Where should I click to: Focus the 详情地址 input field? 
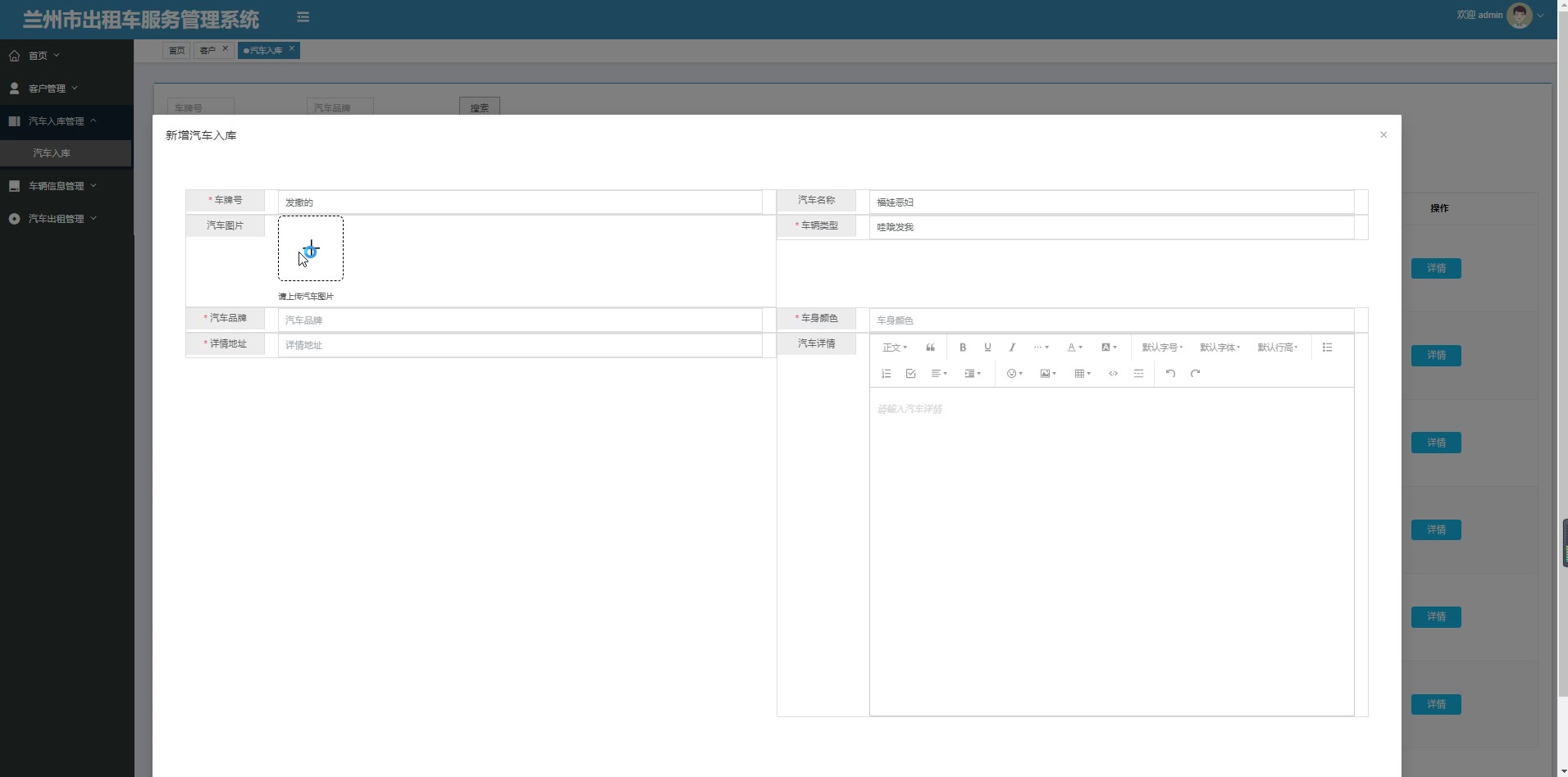tap(520, 345)
